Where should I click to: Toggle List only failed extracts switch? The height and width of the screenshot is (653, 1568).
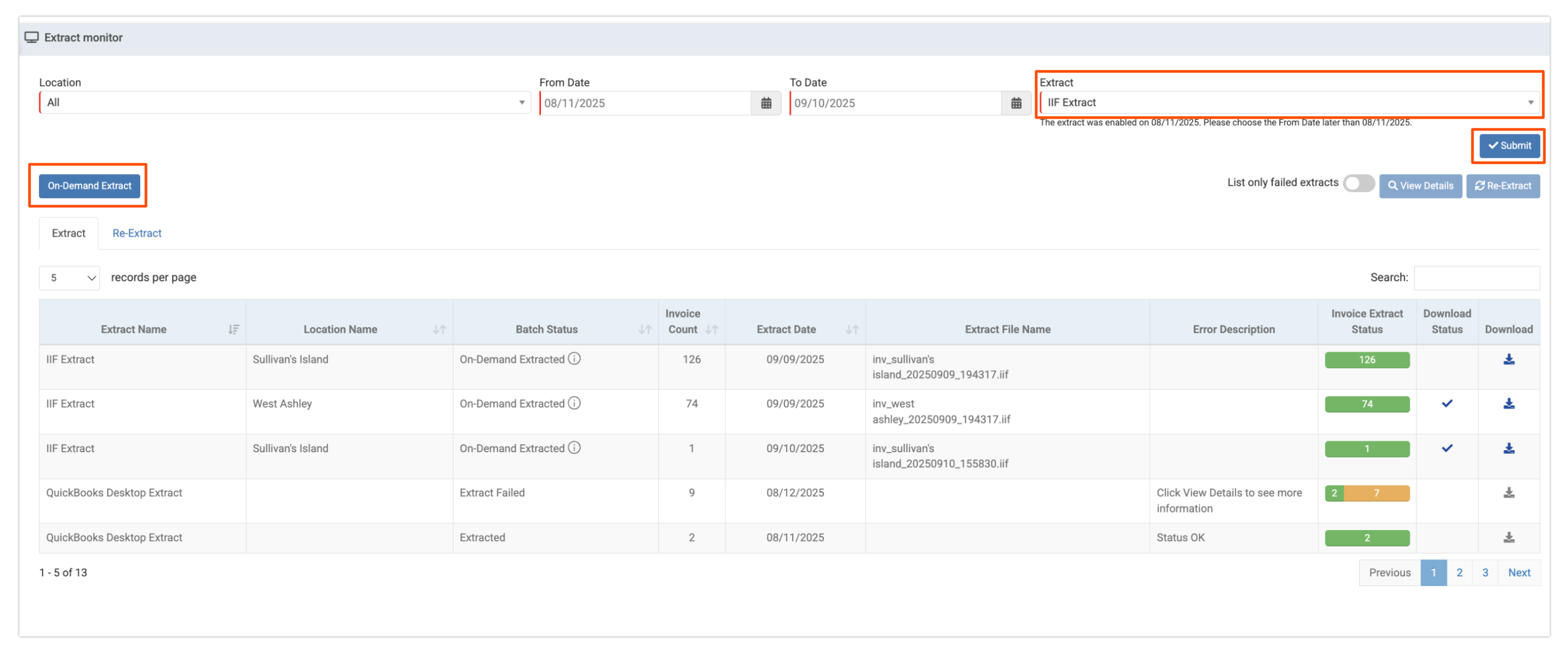[x=1358, y=183]
